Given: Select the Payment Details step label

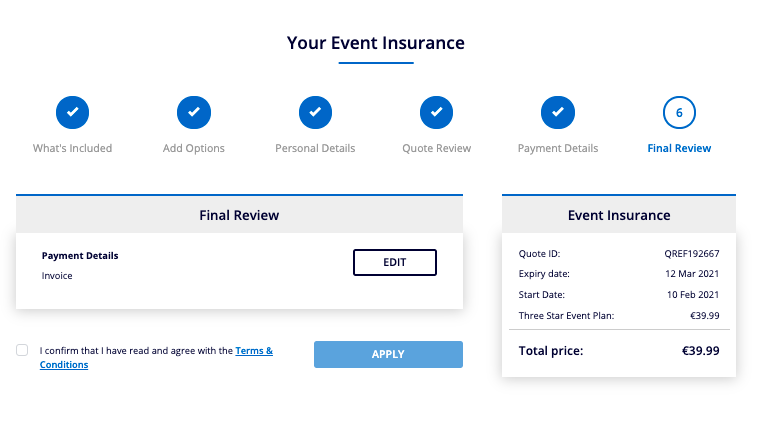Looking at the screenshot, I should click(558, 148).
